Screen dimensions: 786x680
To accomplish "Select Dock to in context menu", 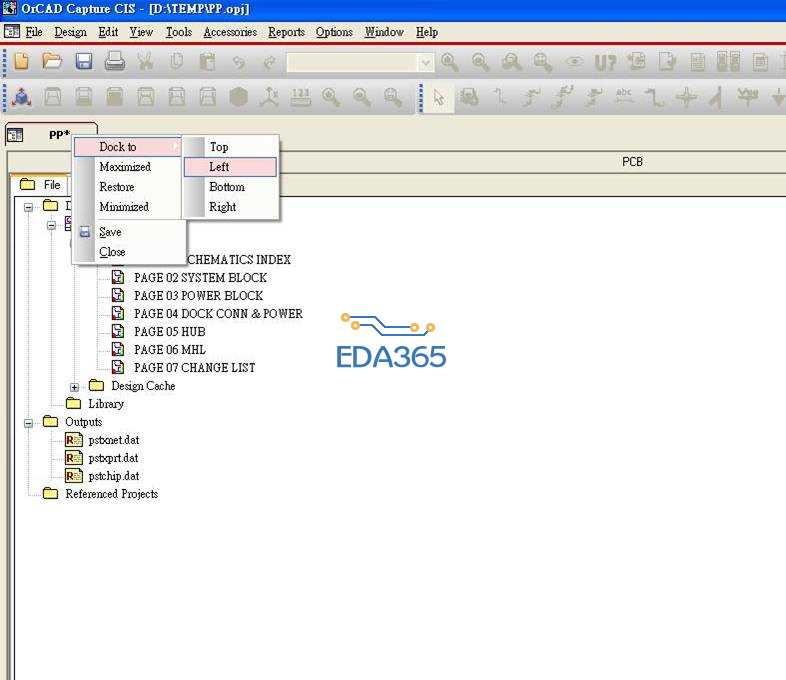I will click(x=127, y=147).
